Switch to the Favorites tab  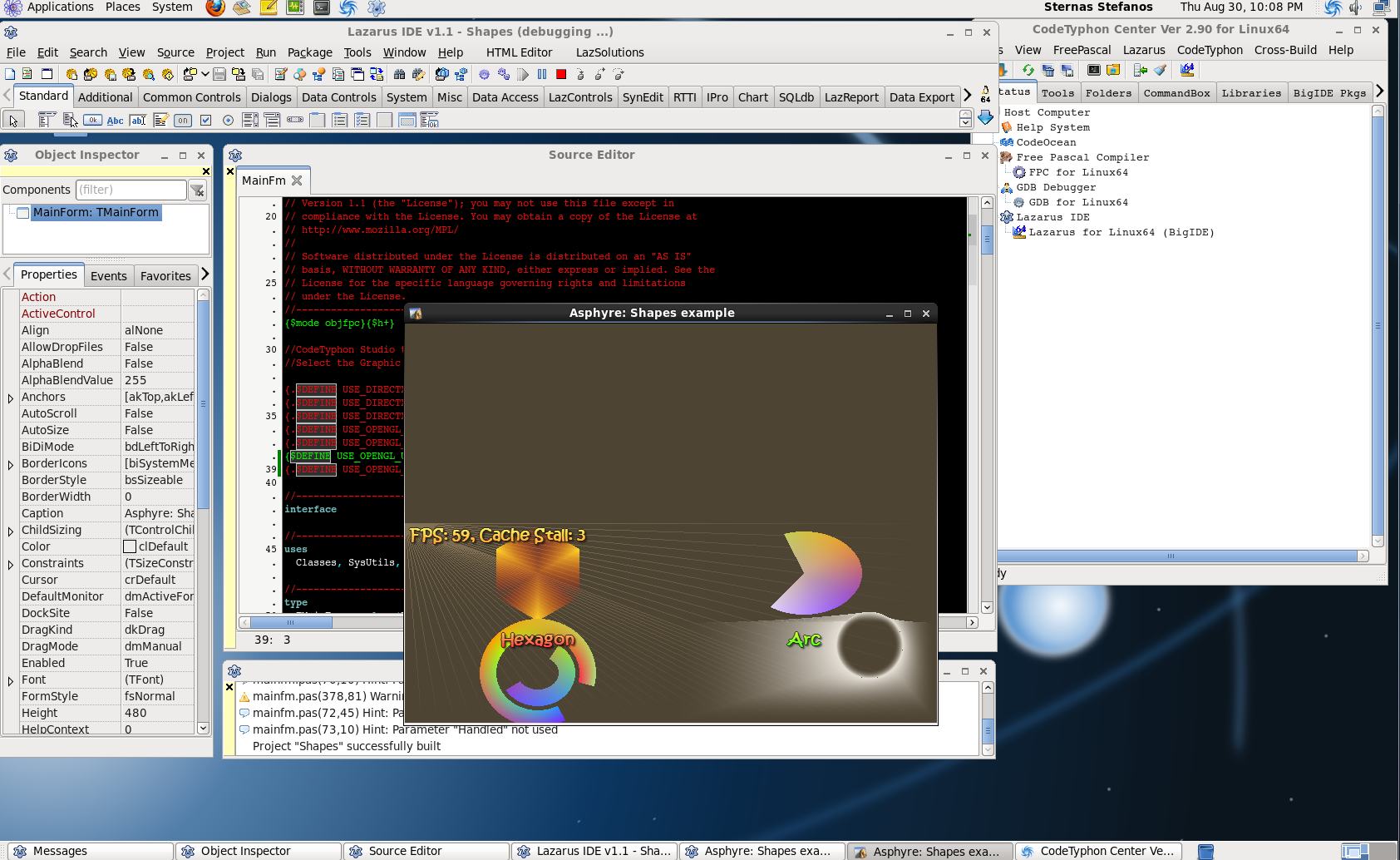pos(165,276)
